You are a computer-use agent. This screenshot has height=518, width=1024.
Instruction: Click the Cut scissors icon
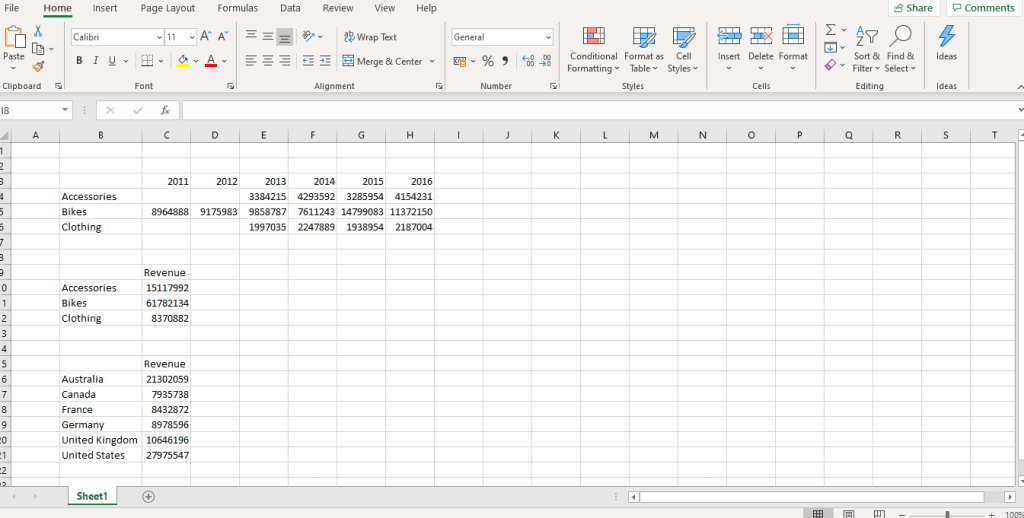tap(38, 32)
